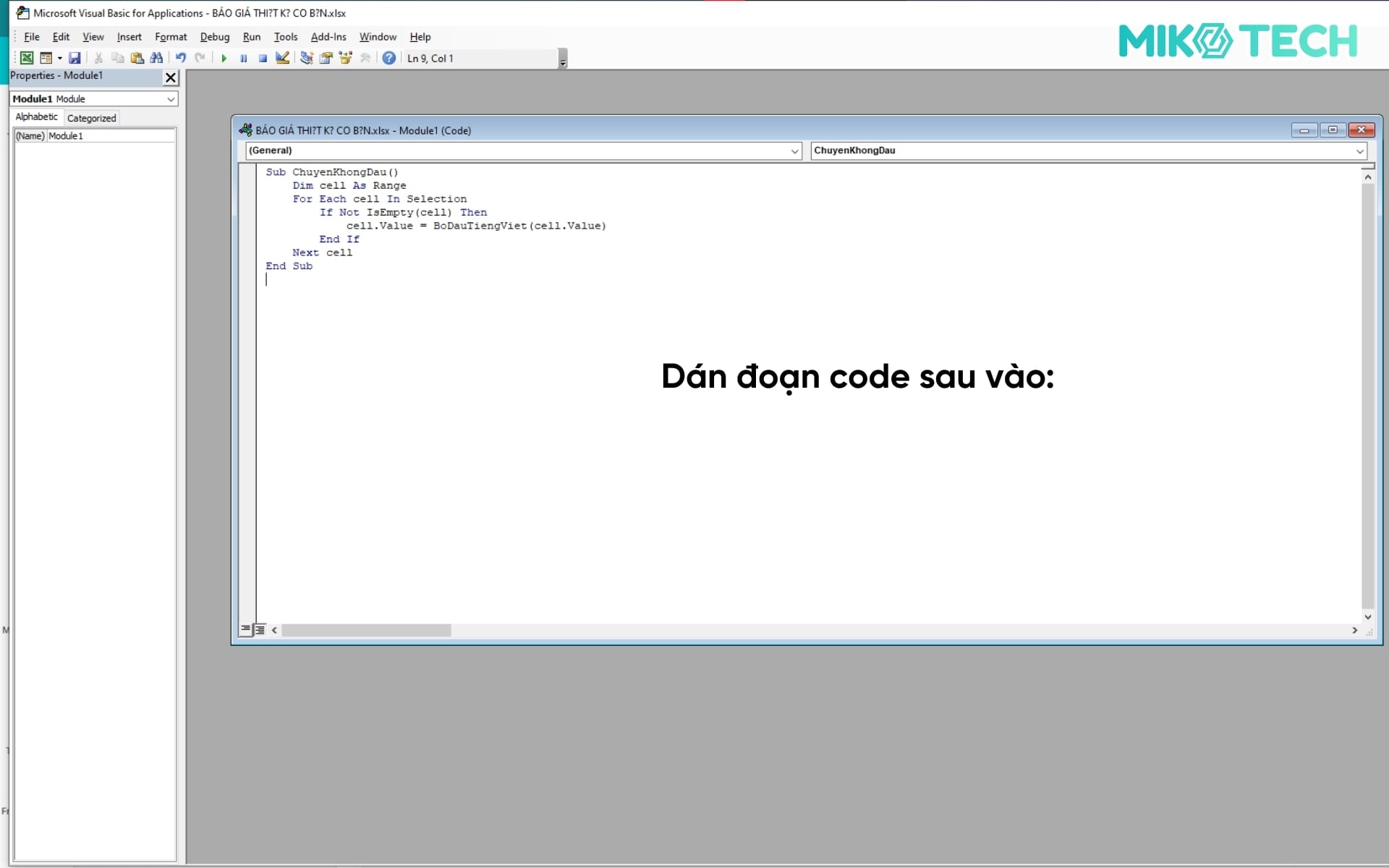Open Visual Basic Help icon
Screen dimensions: 1389x868
[389, 58]
